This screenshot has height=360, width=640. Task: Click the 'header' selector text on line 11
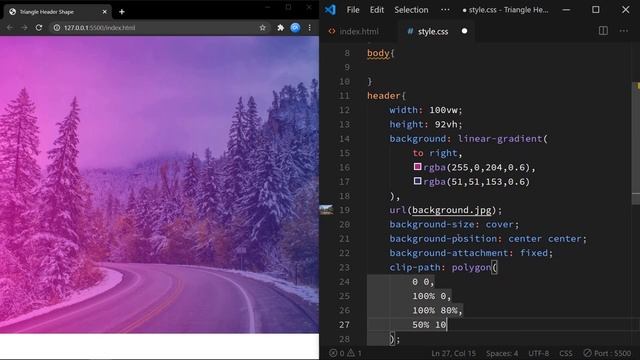pos(384,96)
